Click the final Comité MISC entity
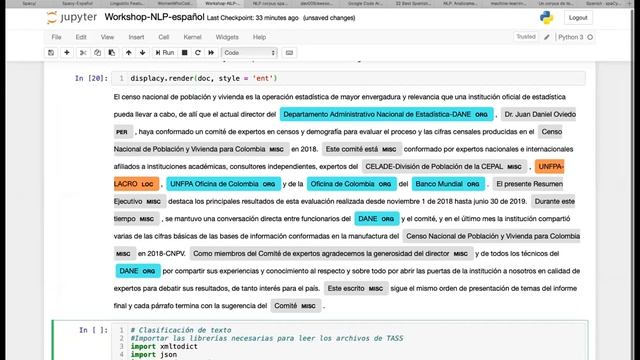 click(295, 306)
